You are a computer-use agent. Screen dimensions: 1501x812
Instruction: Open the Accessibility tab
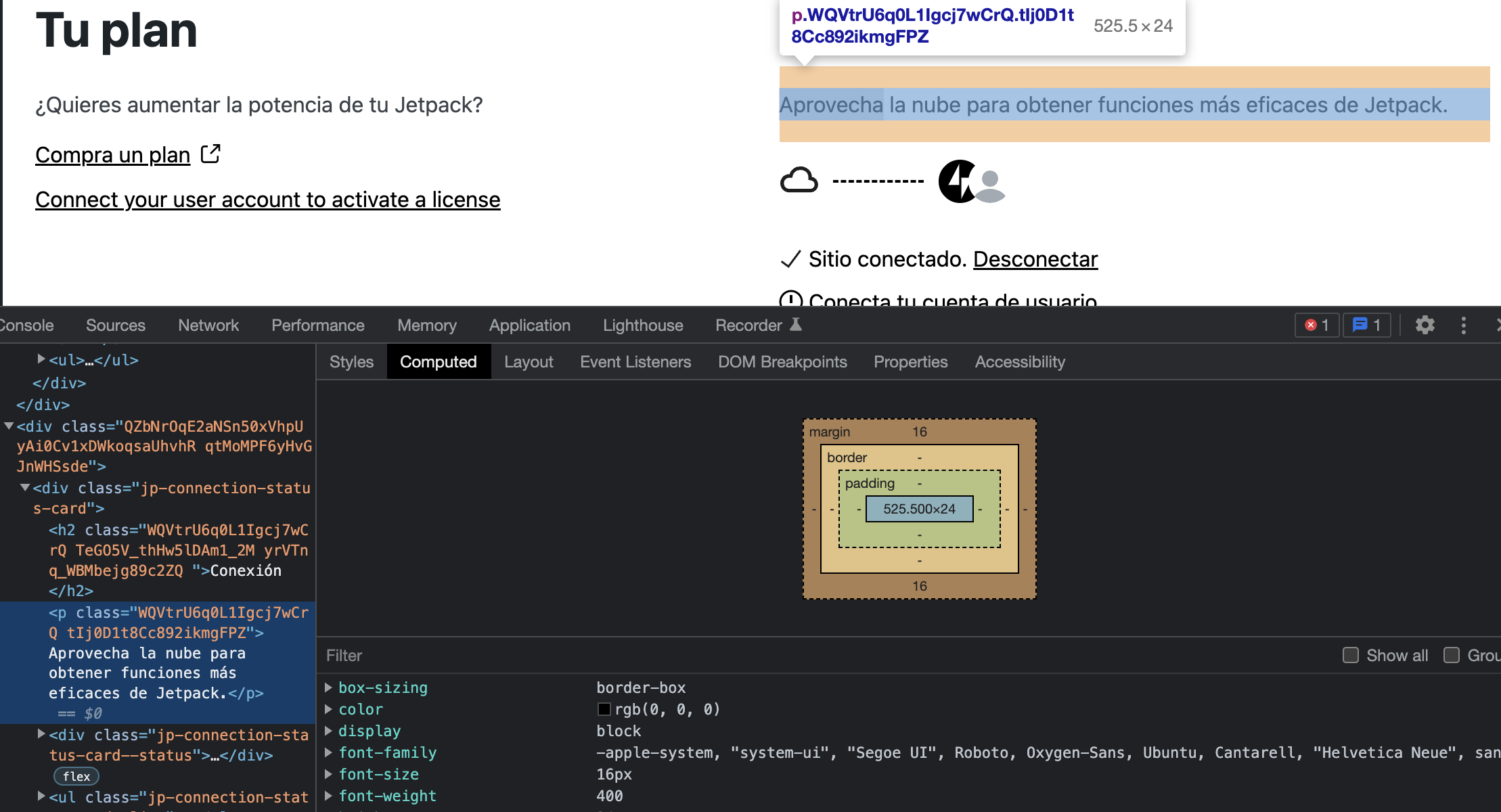tap(1020, 362)
